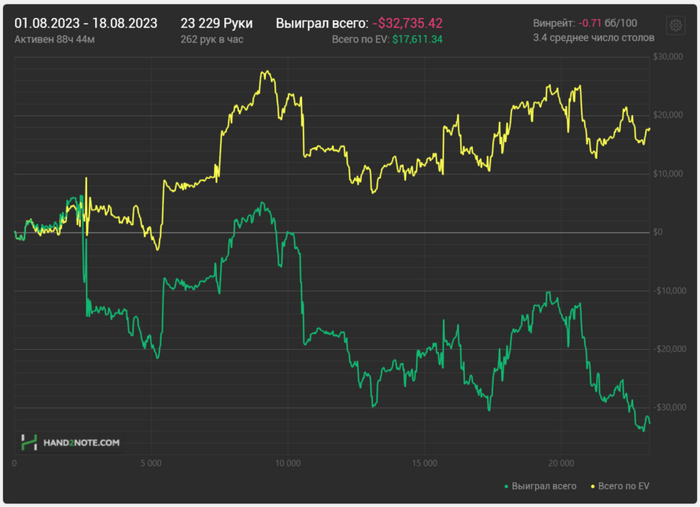Click the 'Выиграл всего:' header label
Image resolution: width=700 pixels, height=507 pixels.
coord(322,23)
